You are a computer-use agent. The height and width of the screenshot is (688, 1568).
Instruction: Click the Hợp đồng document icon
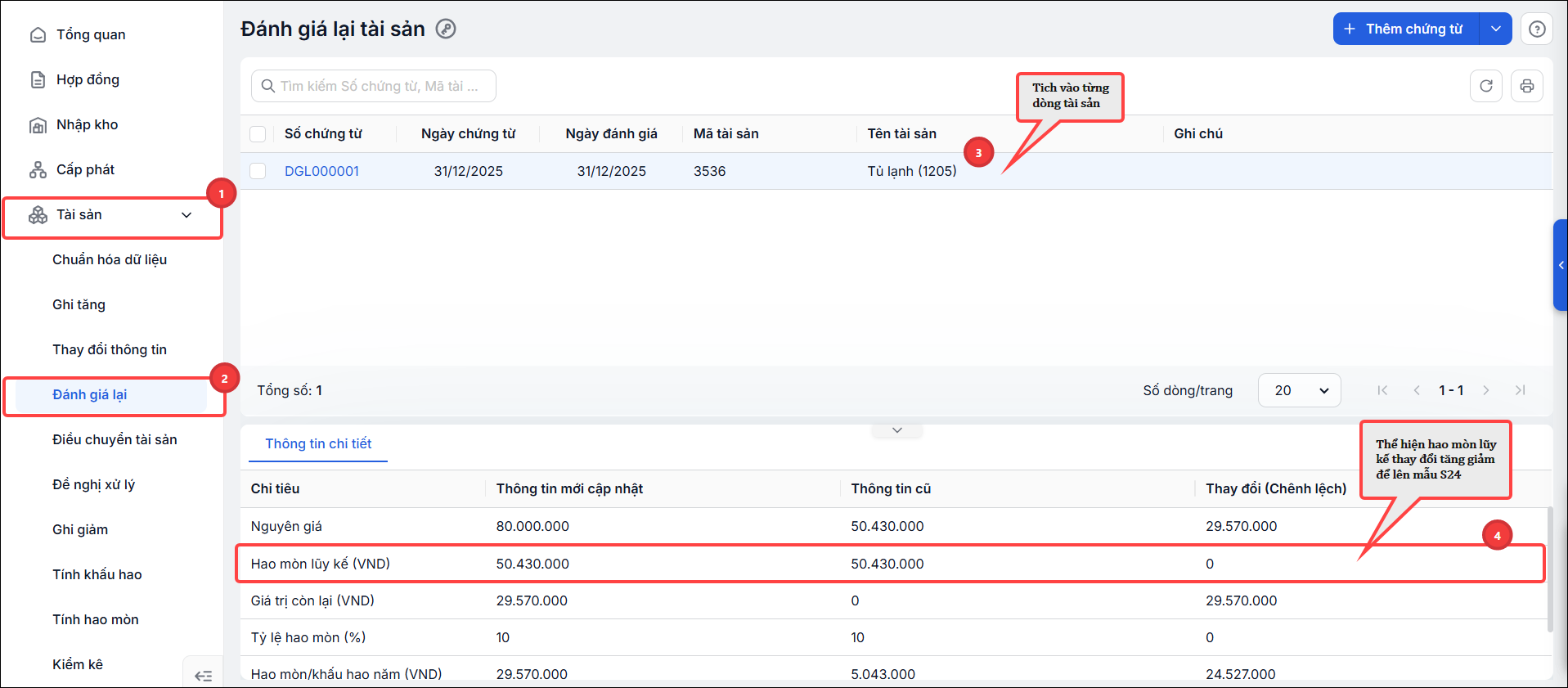coord(38,79)
